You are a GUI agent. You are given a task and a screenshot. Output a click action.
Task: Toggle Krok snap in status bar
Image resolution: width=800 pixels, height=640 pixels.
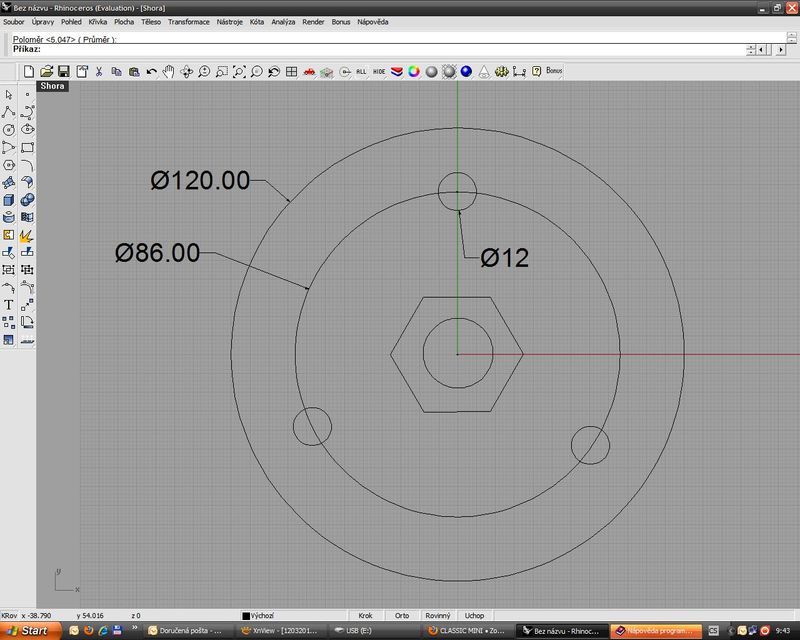[366, 616]
